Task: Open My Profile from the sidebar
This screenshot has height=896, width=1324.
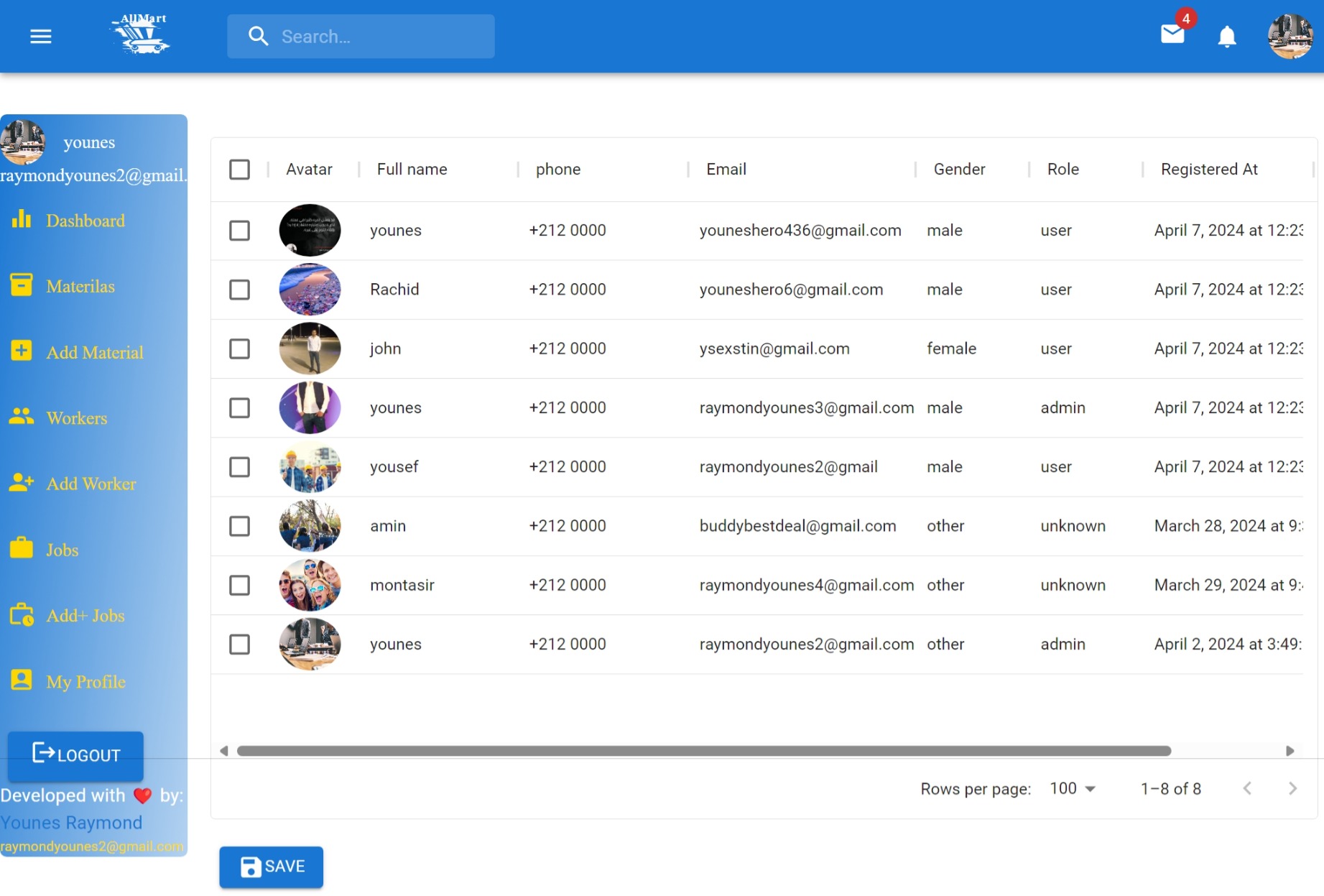Action: pos(85,681)
